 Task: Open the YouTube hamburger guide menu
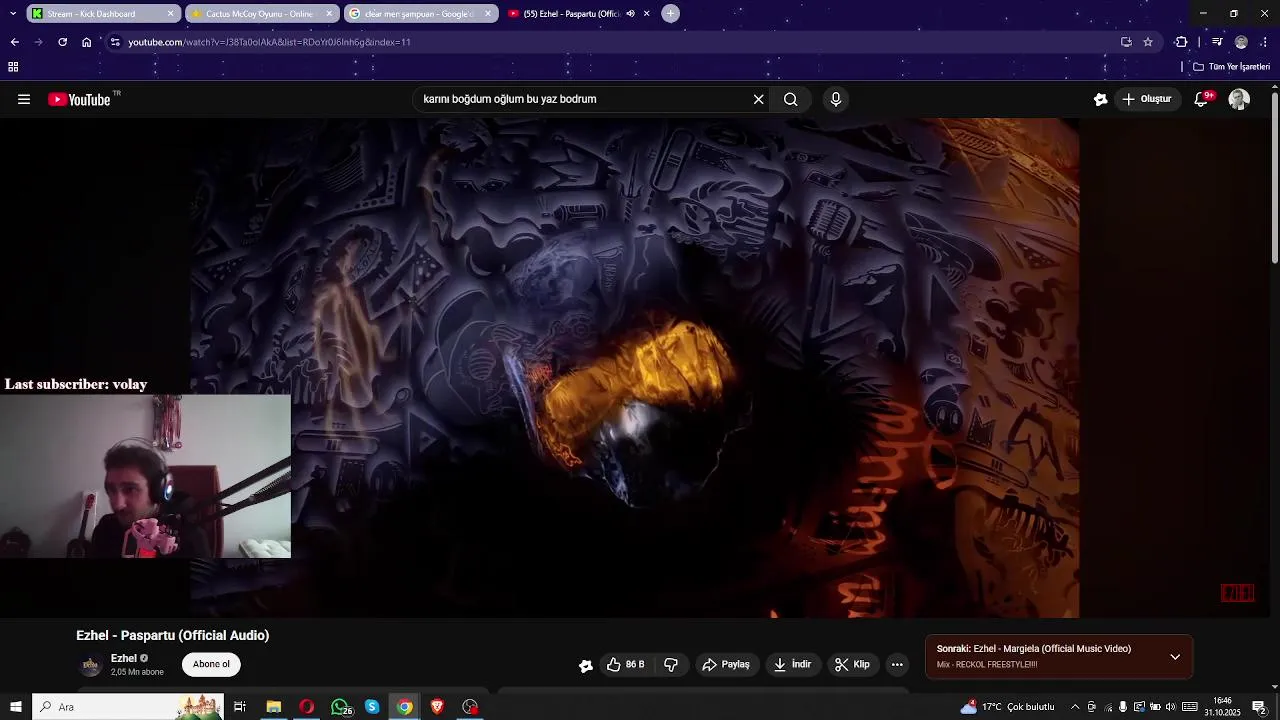[24, 99]
